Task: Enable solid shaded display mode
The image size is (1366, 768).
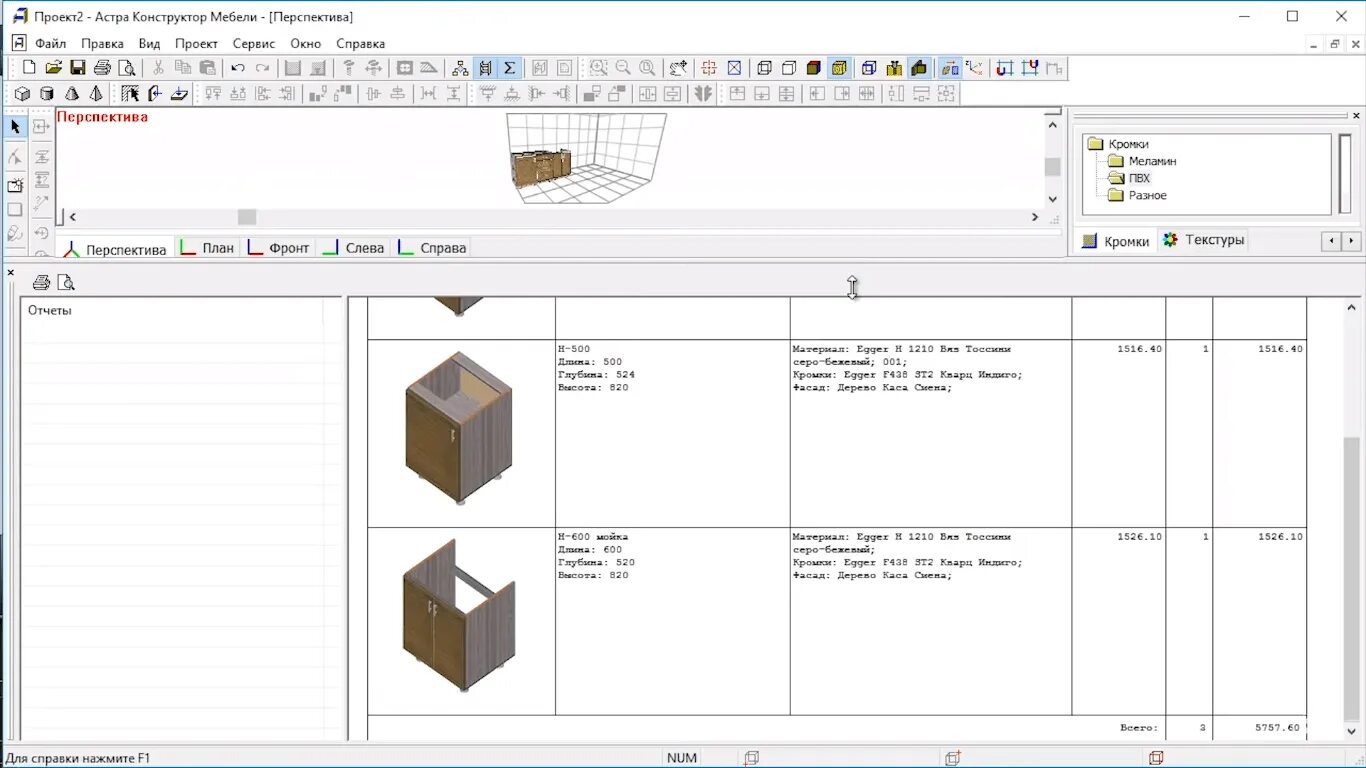Action: [814, 68]
